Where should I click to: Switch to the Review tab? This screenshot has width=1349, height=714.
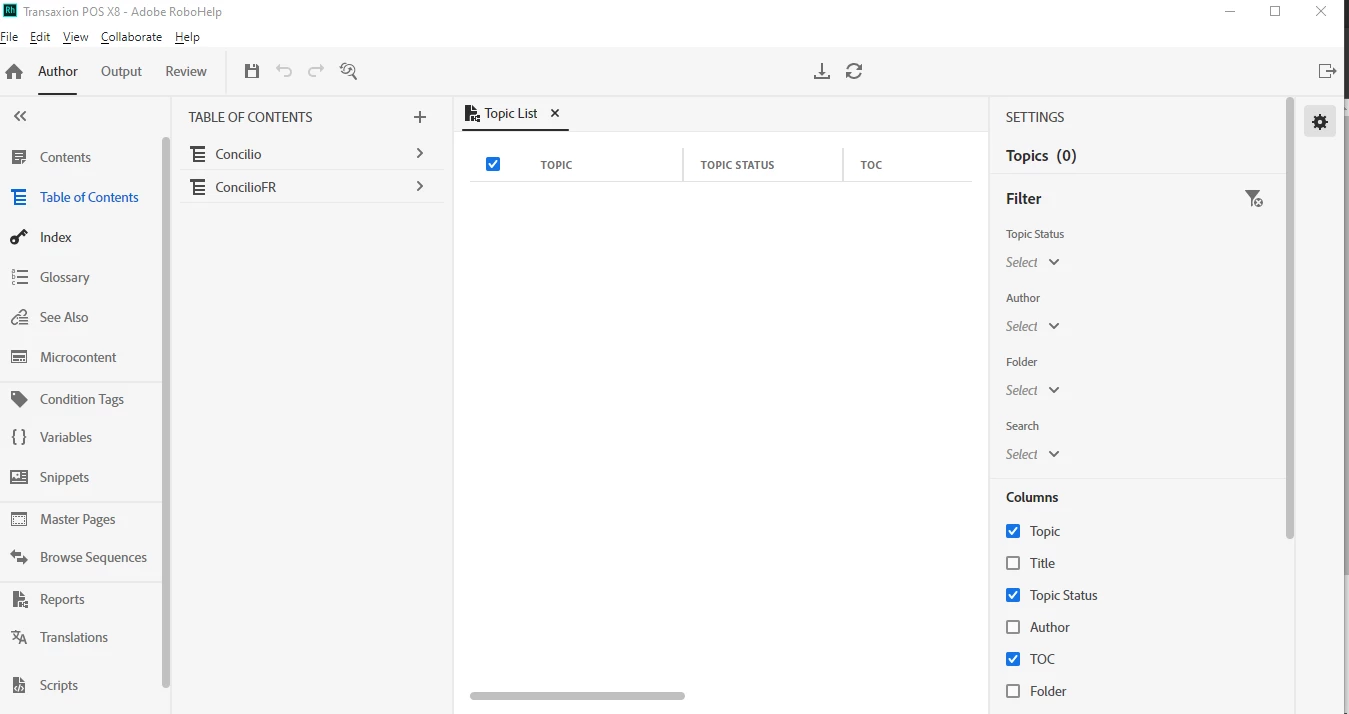[186, 71]
